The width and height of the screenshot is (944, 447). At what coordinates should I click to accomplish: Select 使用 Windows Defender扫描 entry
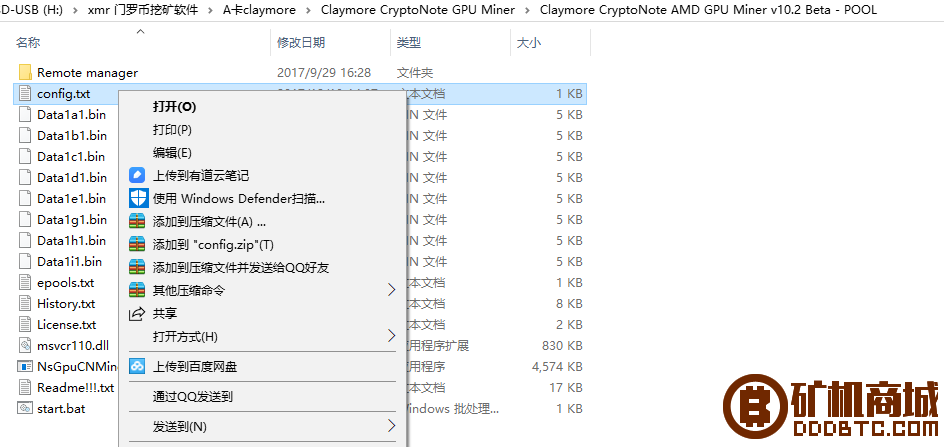tap(240, 198)
